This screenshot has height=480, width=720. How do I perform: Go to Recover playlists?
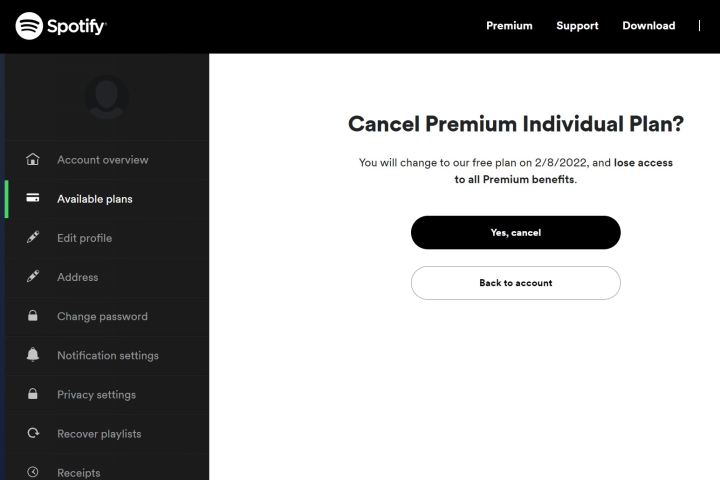[99, 434]
